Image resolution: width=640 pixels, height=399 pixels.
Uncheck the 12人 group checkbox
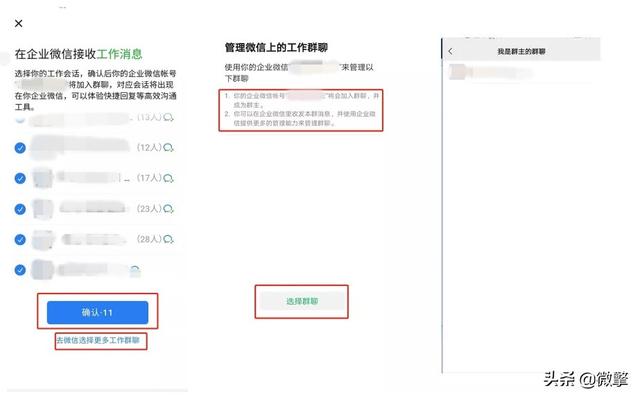[x=20, y=148]
